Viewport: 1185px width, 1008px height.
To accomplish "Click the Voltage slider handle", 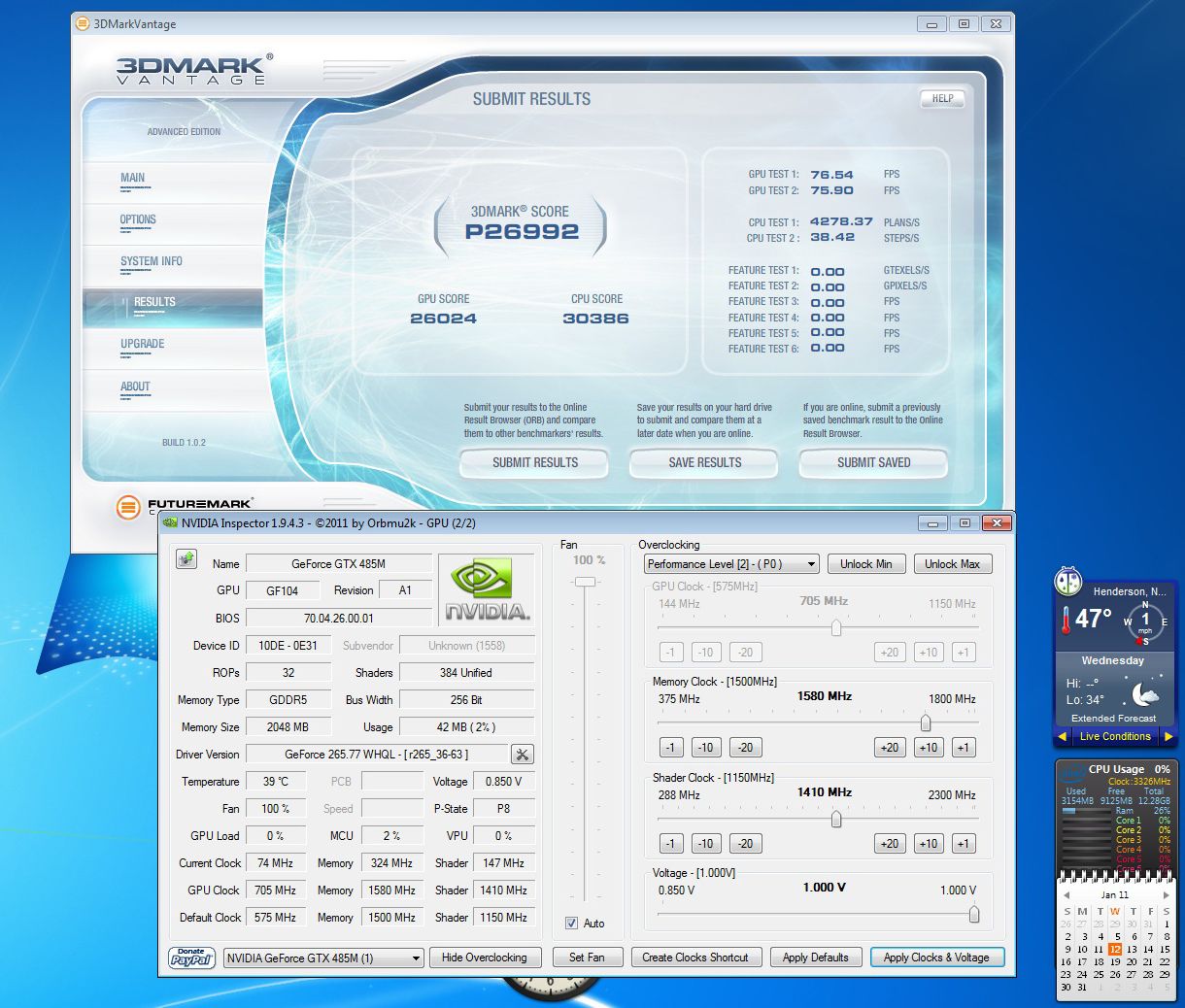I will point(974,914).
